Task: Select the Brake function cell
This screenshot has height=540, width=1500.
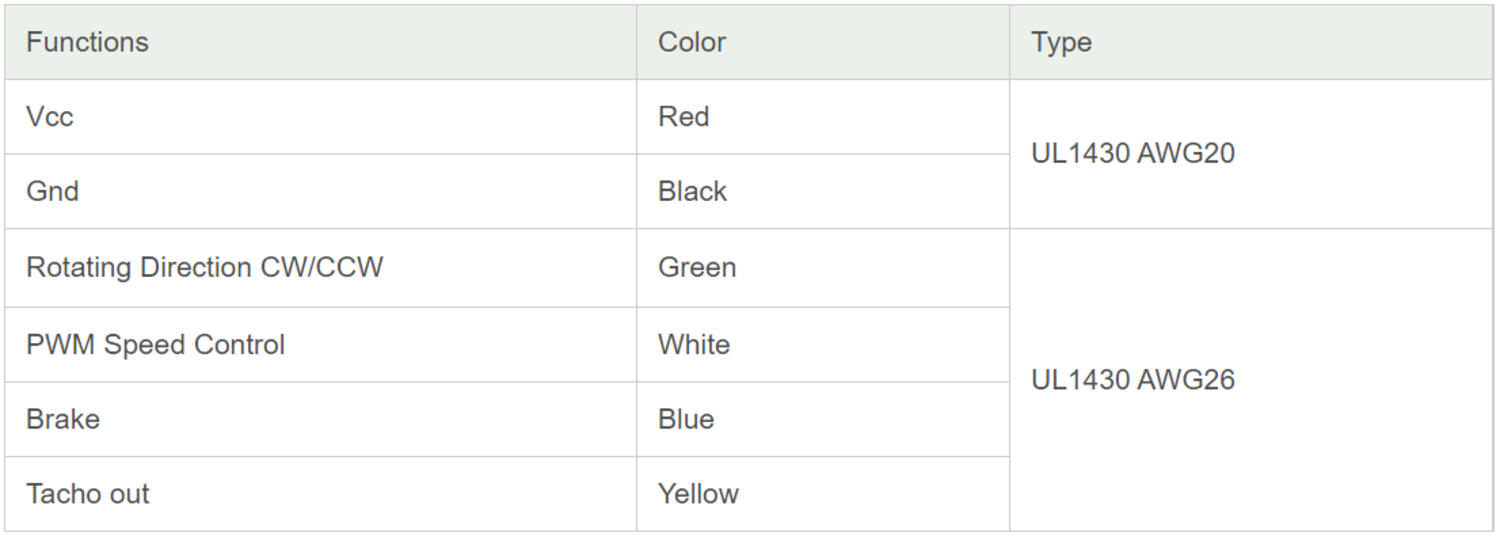Action: pyautogui.click(x=63, y=419)
